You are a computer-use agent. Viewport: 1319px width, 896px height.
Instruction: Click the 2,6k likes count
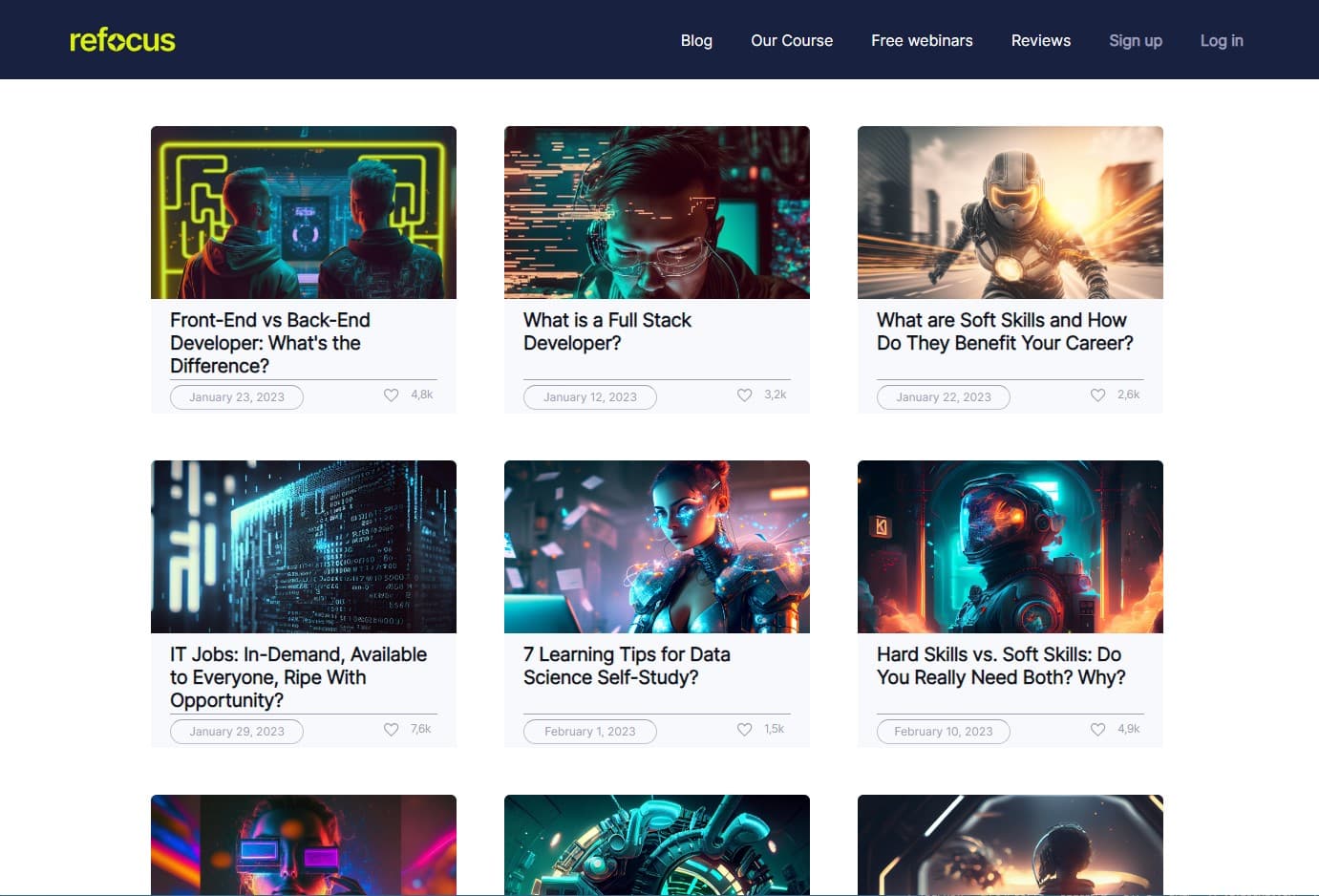1129,395
